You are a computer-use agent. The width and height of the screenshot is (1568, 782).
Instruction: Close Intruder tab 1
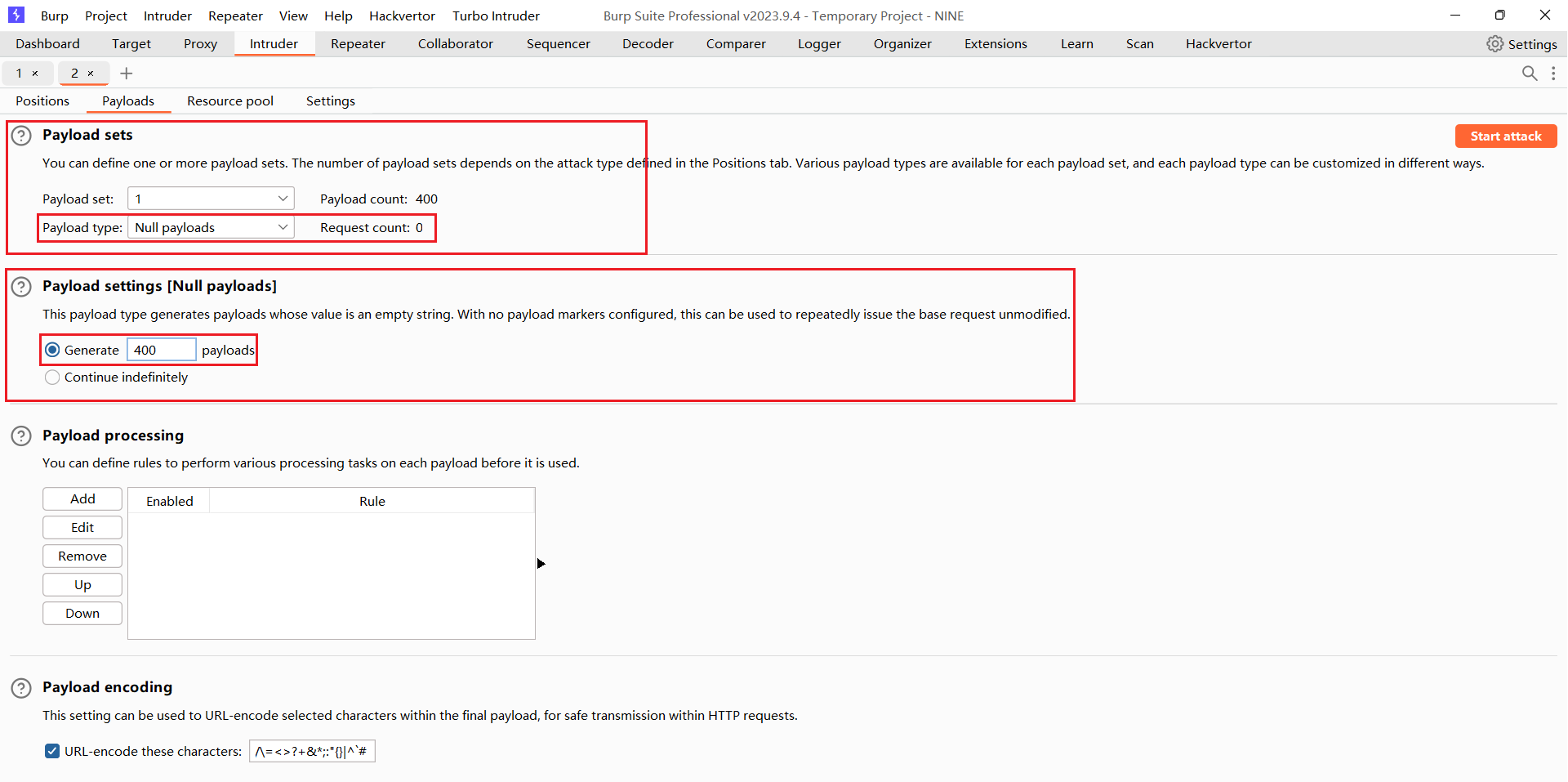[35, 74]
